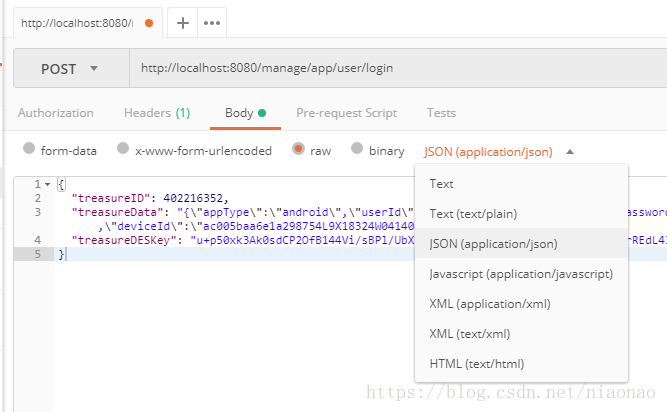The height and width of the screenshot is (412, 667).
Task: Open the Tests tab
Action: click(441, 113)
